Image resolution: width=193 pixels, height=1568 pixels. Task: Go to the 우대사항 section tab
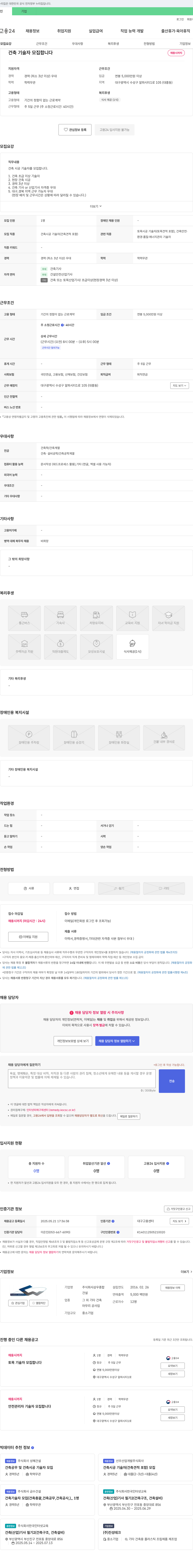77,44
